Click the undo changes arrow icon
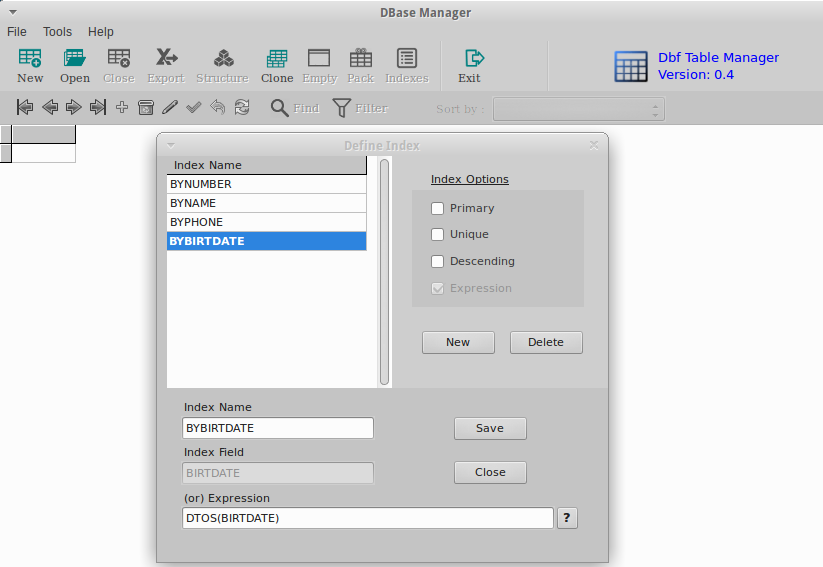Image resolution: width=823 pixels, height=567 pixels. [x=218, y=107]
